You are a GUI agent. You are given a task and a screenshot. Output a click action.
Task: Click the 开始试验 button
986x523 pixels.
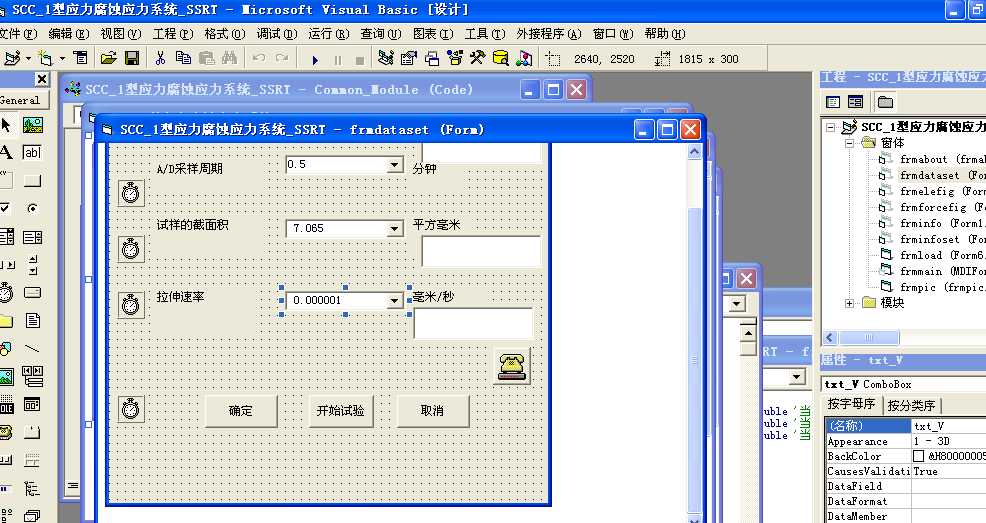(x=340, y=411)
